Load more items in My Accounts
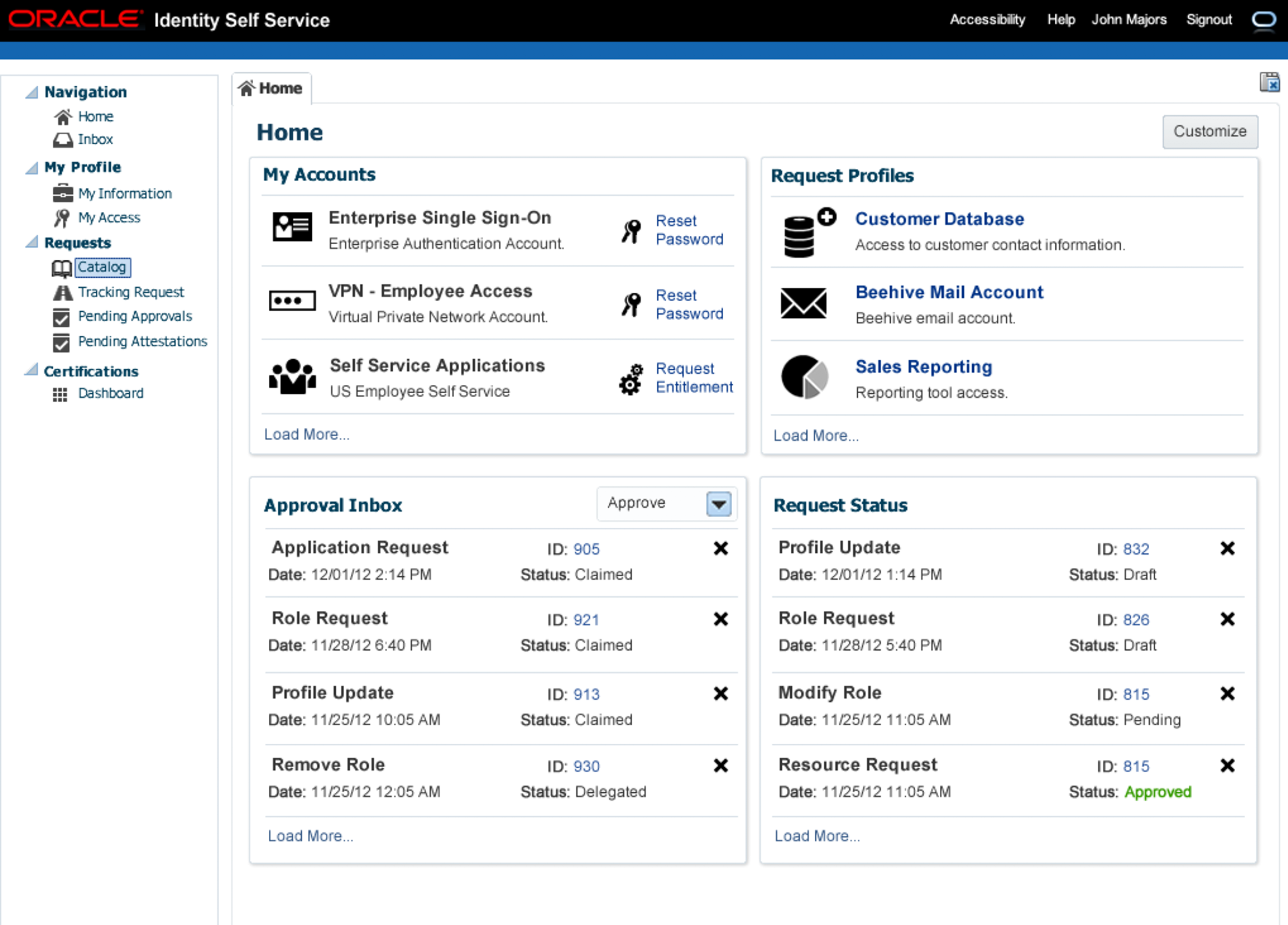 click(x=307, y=434)
